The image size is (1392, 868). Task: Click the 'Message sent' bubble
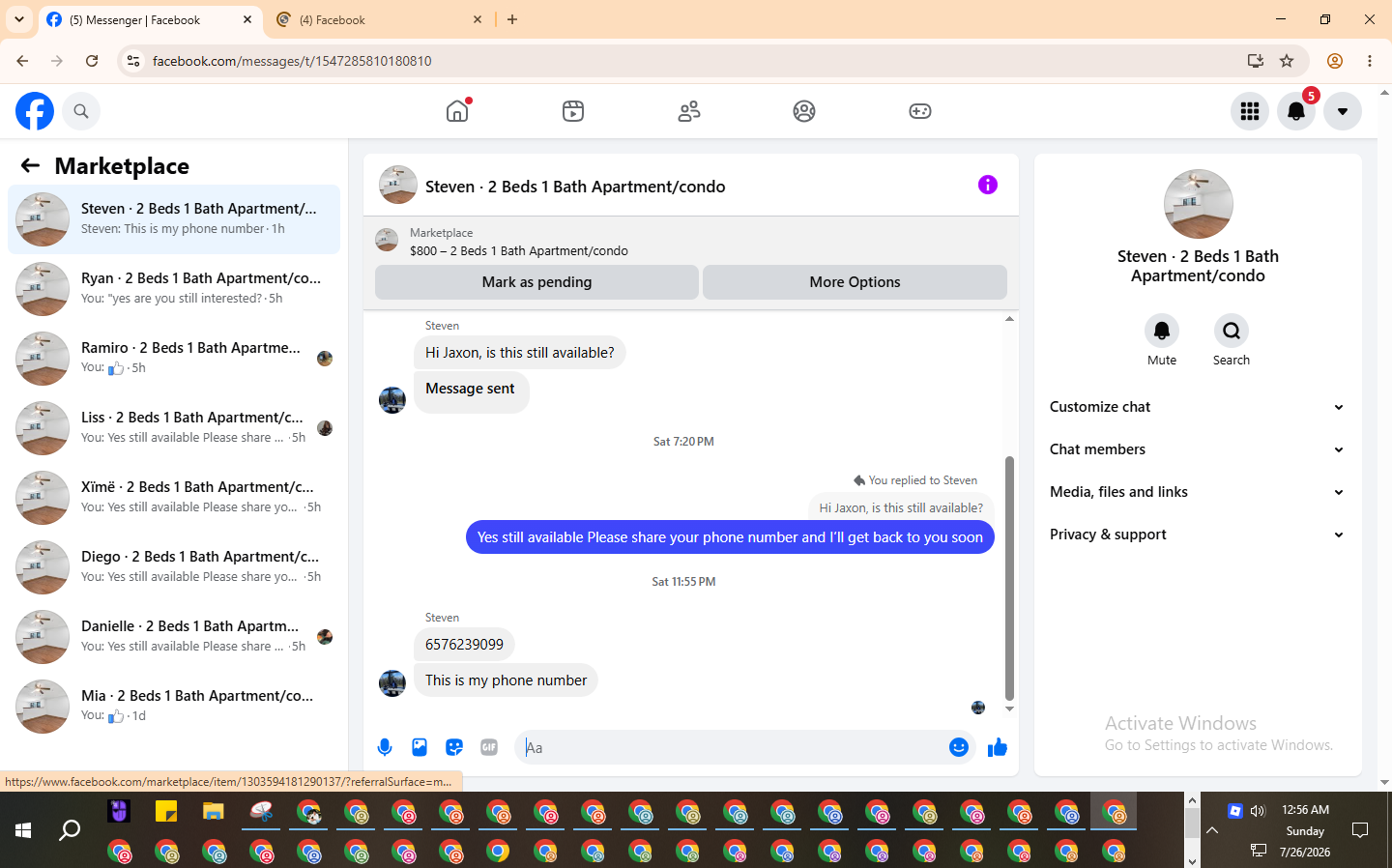471,391
